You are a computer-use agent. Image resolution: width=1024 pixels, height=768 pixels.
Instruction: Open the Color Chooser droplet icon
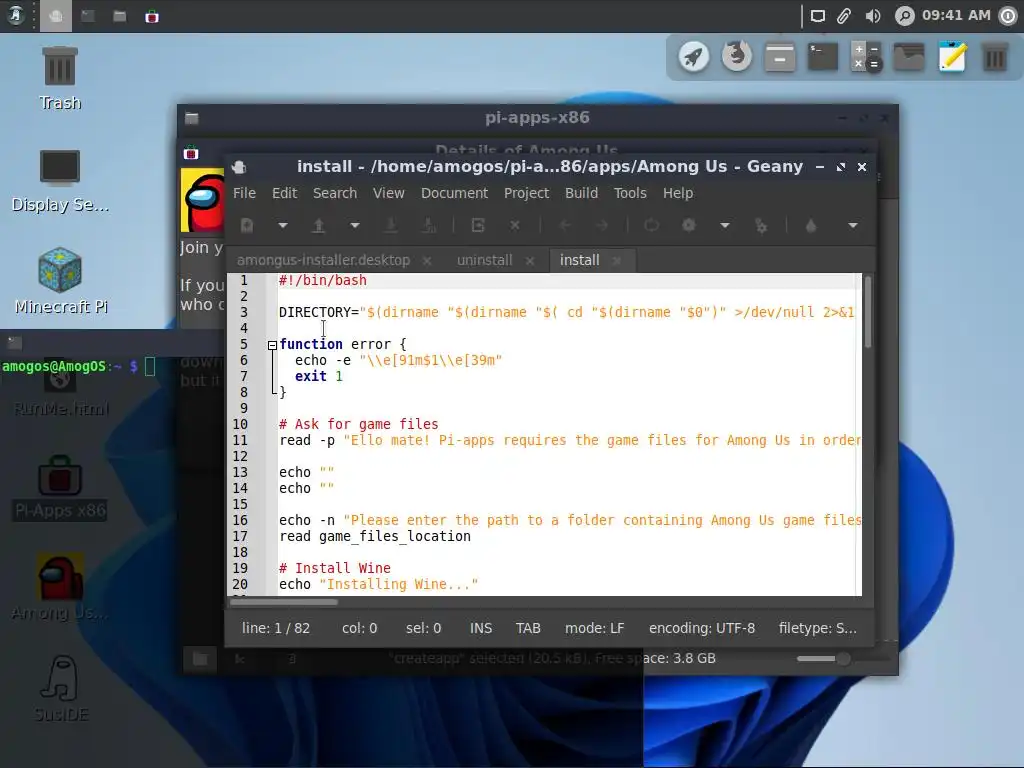pyautogui.click(x=811, y=225)
